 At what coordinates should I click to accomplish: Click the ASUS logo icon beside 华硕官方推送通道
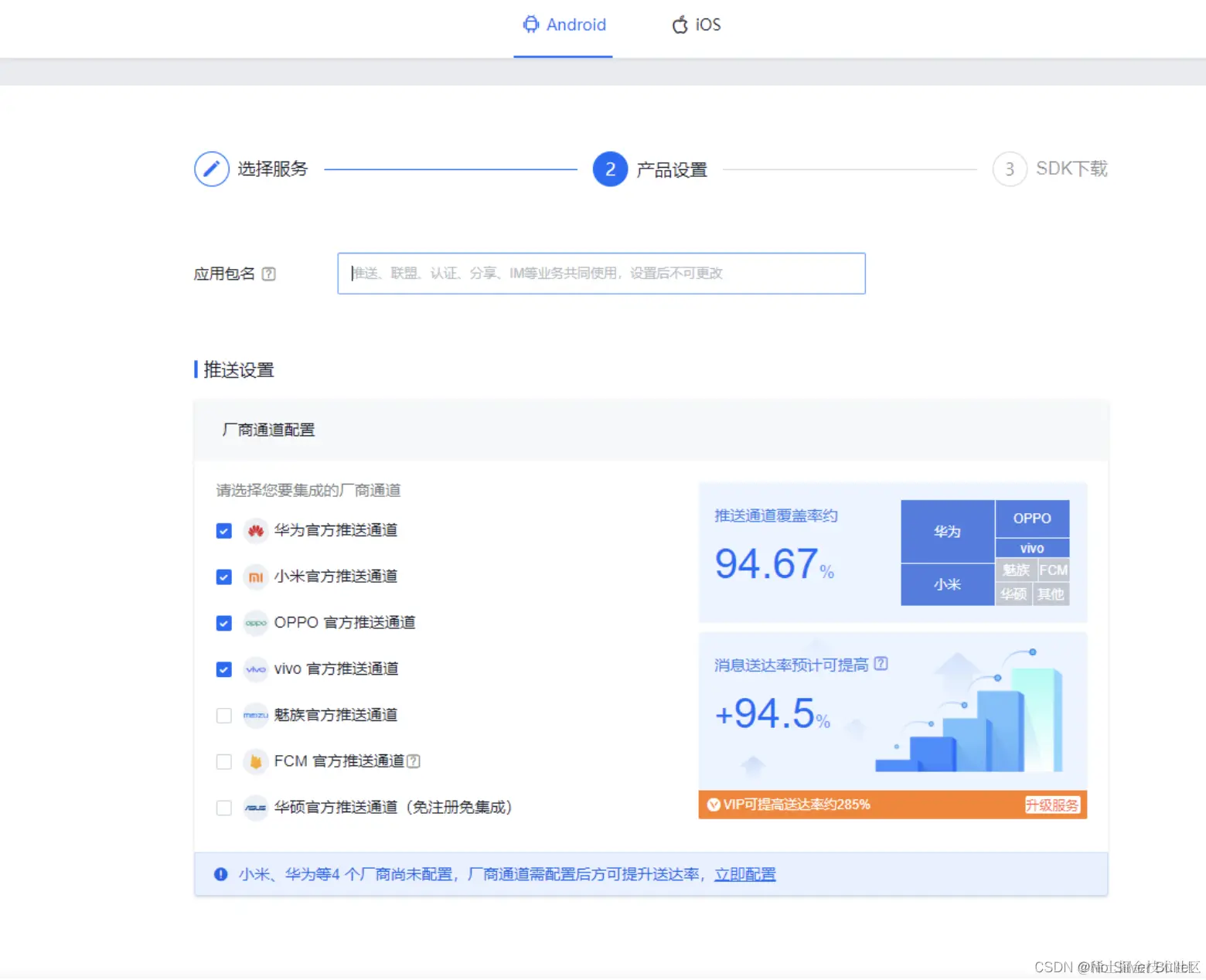tap(256, 808)
